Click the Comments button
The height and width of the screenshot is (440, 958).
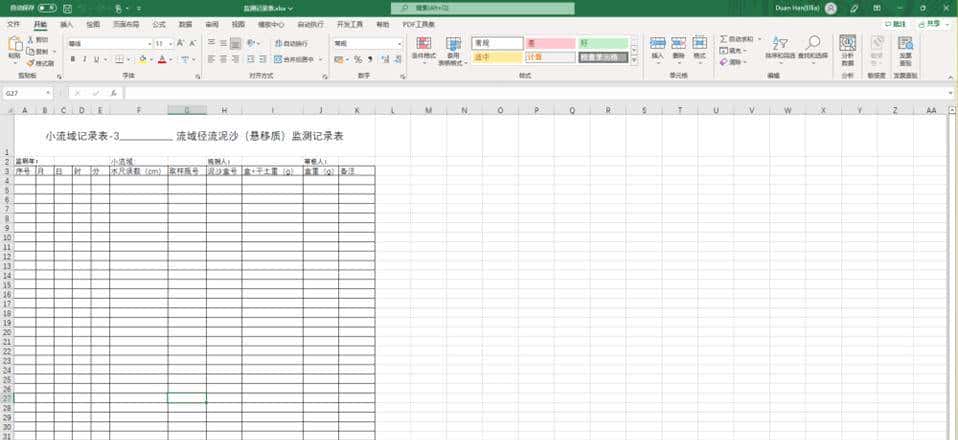click(x=896, y=24)
